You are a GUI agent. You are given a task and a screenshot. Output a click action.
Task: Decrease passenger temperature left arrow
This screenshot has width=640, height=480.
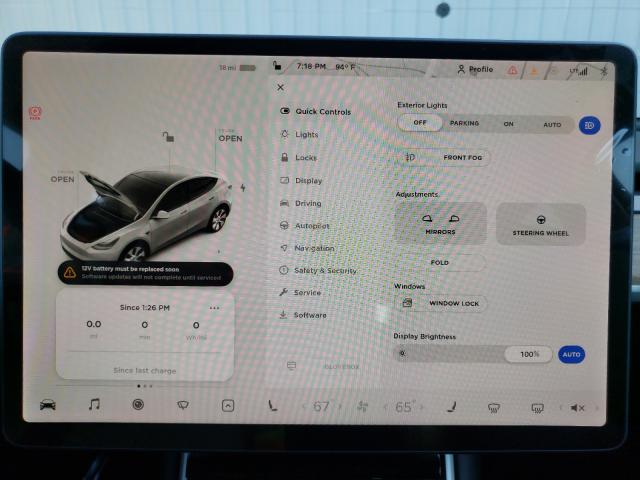pos(385,407)
